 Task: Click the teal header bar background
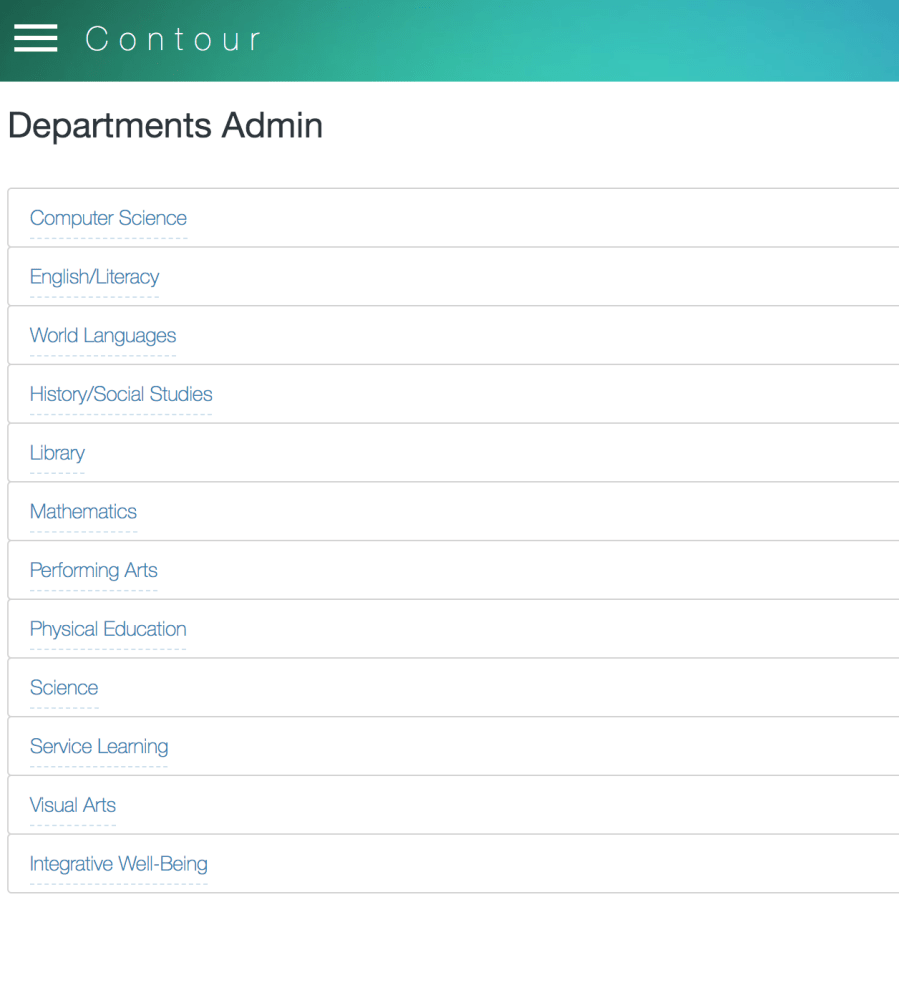point(600,40)
